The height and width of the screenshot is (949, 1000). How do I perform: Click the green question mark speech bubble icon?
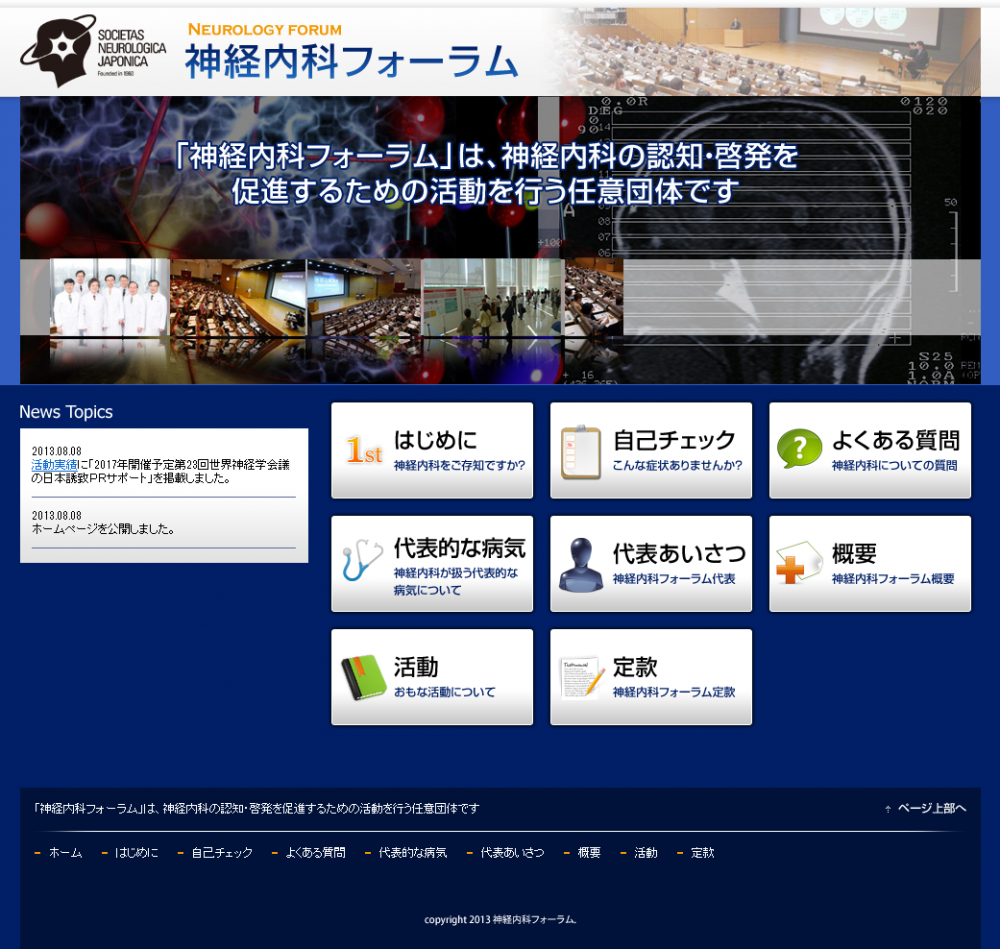click(799, 450)
